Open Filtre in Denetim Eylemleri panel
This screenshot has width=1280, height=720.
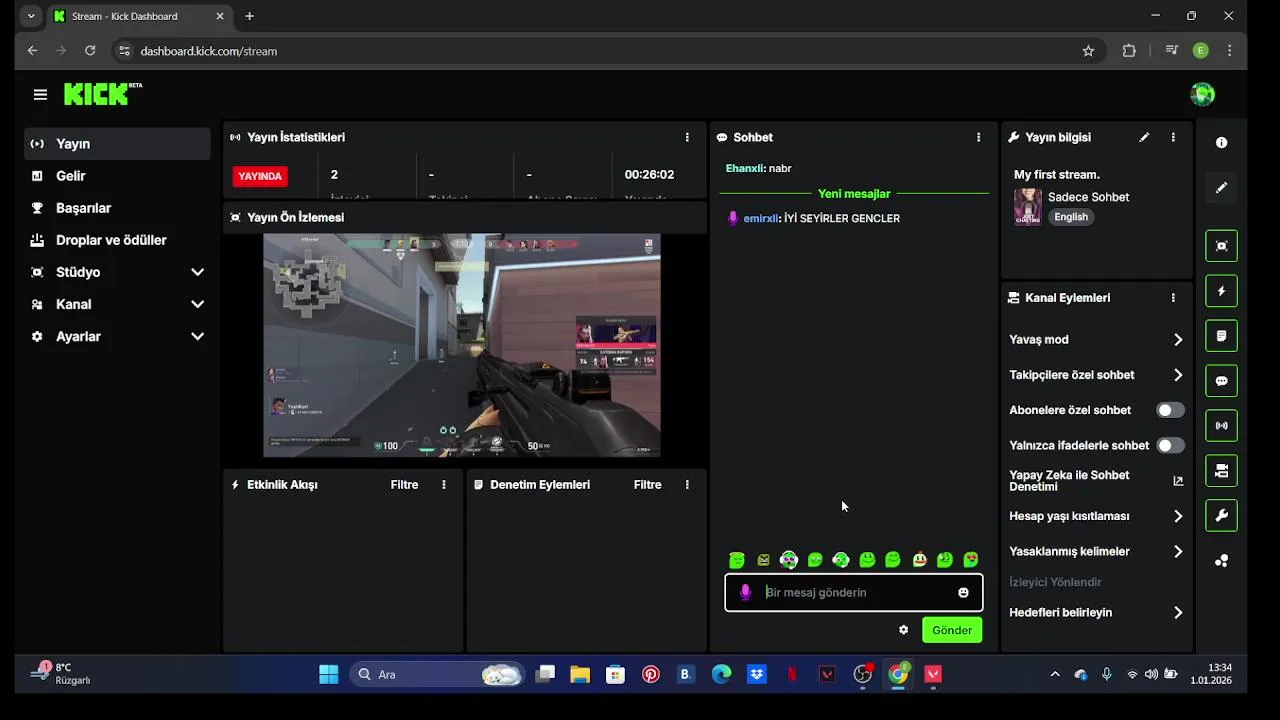647,485
